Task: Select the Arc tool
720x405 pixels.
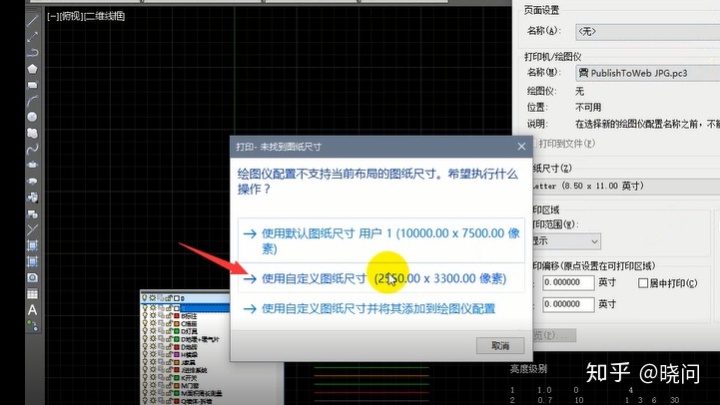Action: (32, 101)
